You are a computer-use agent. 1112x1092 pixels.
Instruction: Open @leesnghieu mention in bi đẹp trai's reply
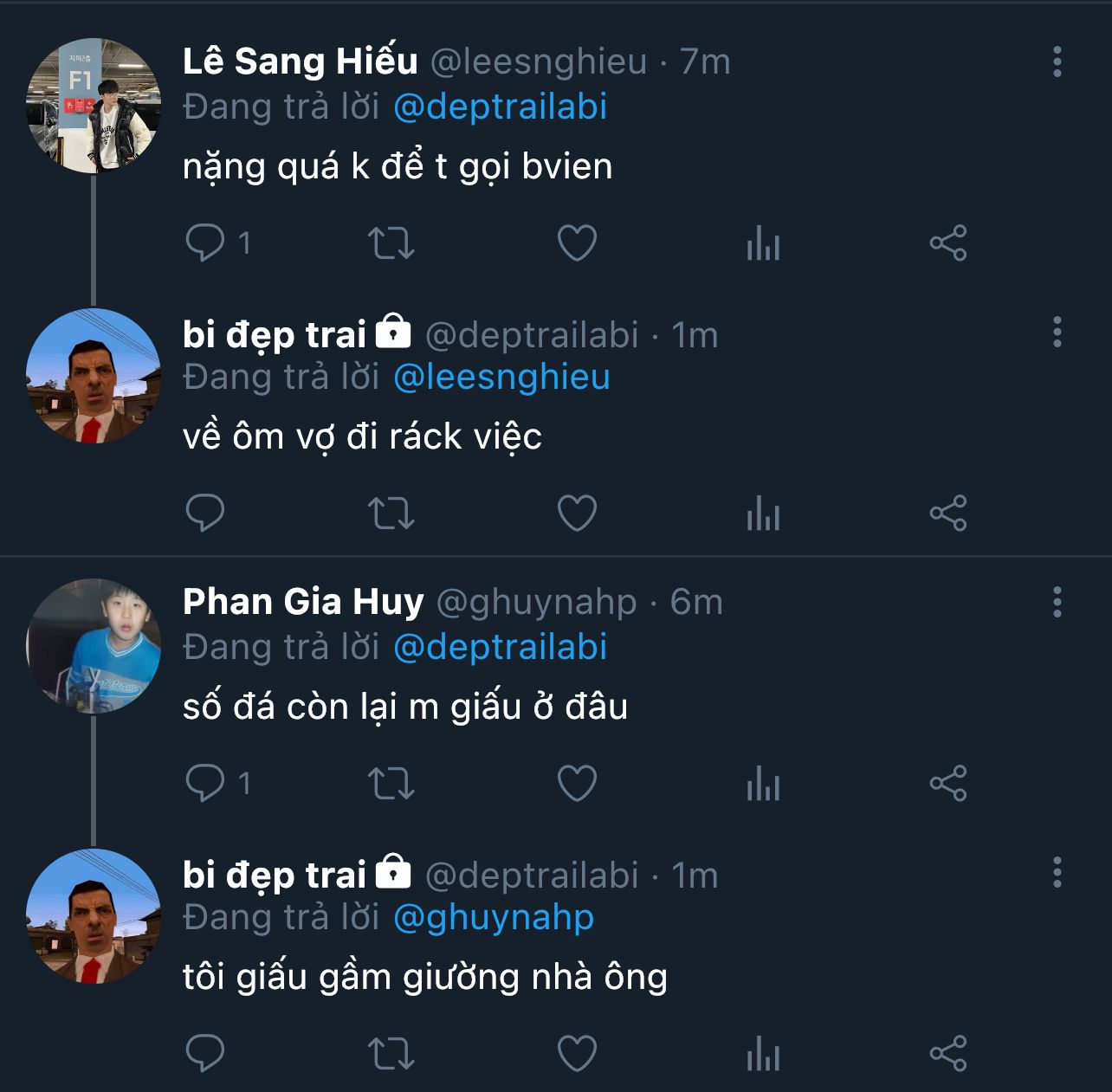501,378
